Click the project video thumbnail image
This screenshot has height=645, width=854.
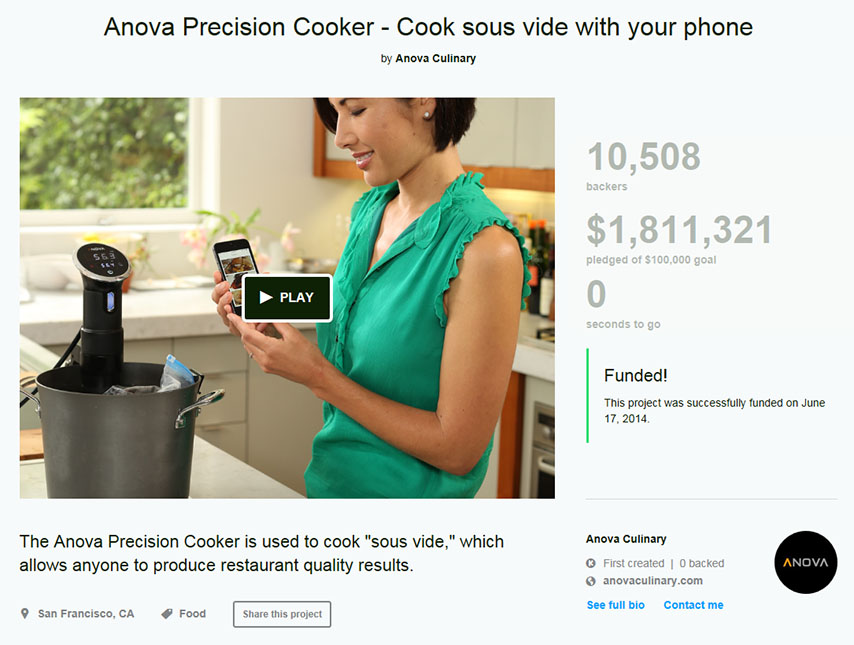(x=287, y=298)
